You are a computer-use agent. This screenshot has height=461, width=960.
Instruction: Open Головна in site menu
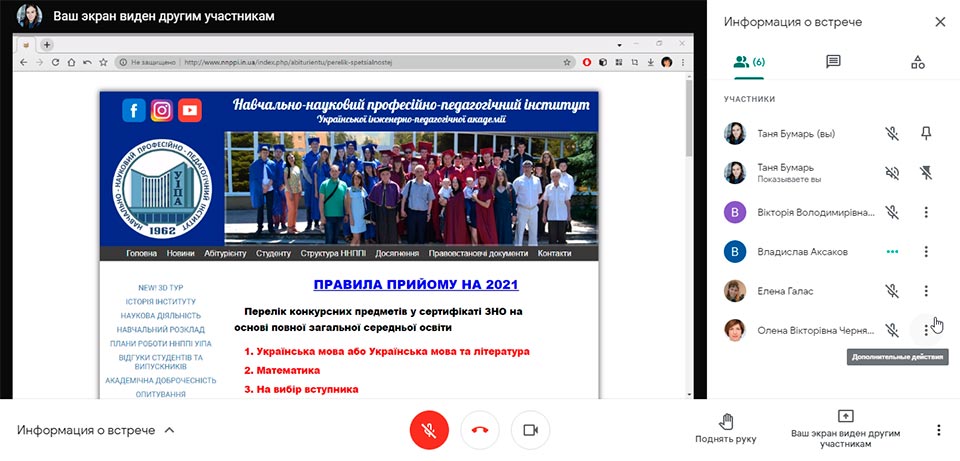click(x=141, y=253)
